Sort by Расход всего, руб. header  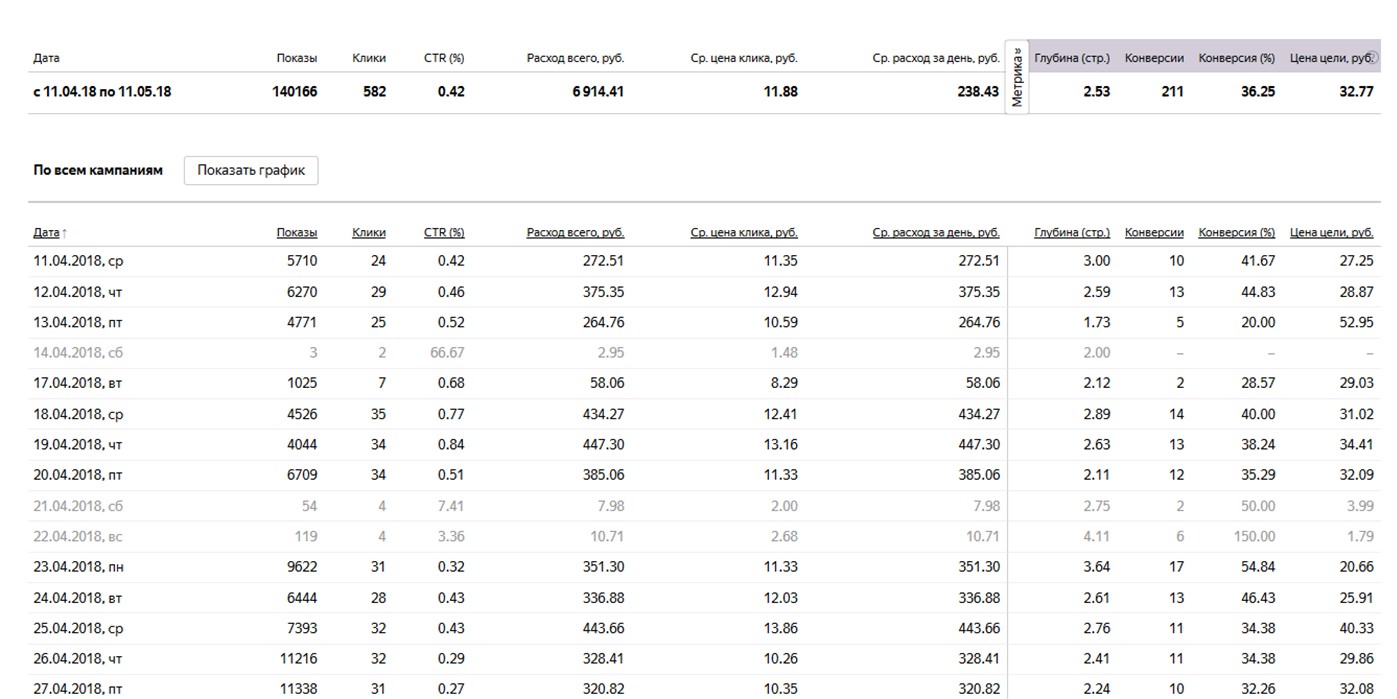click(575, 232)
